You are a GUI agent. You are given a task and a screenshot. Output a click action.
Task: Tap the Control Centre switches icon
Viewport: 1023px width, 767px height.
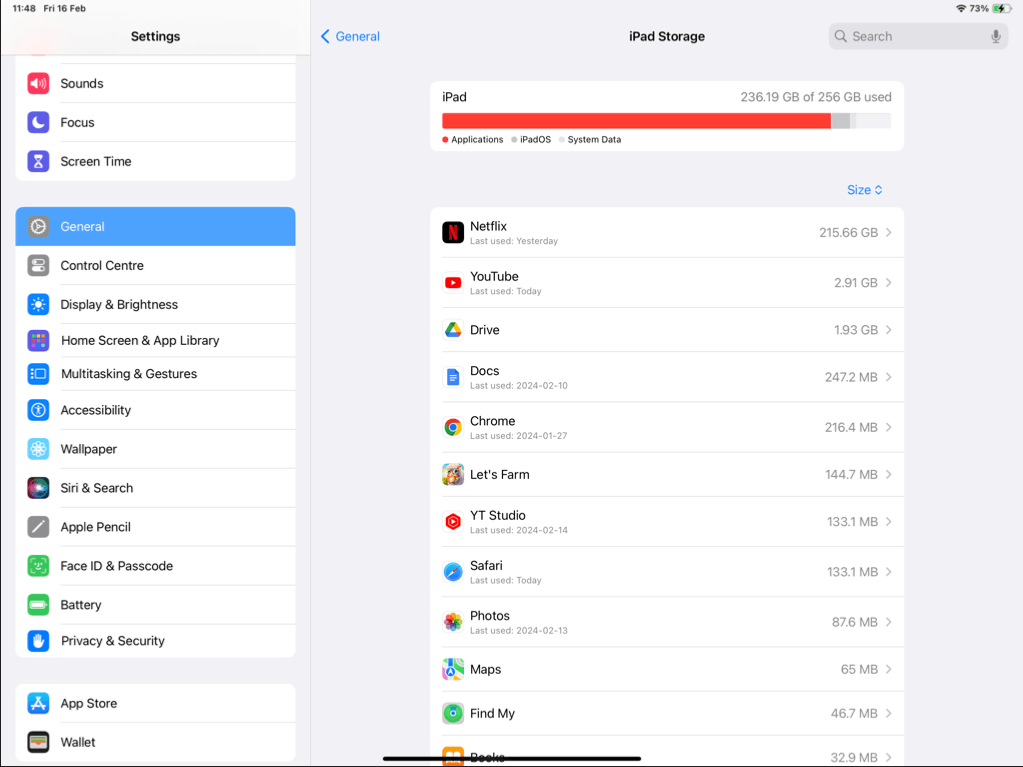[x=38, y=265]
